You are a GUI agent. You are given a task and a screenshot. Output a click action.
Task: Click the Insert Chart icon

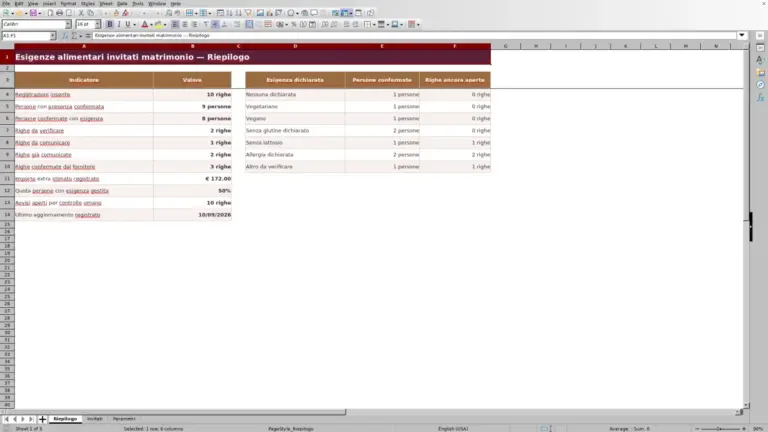[269, 13]
